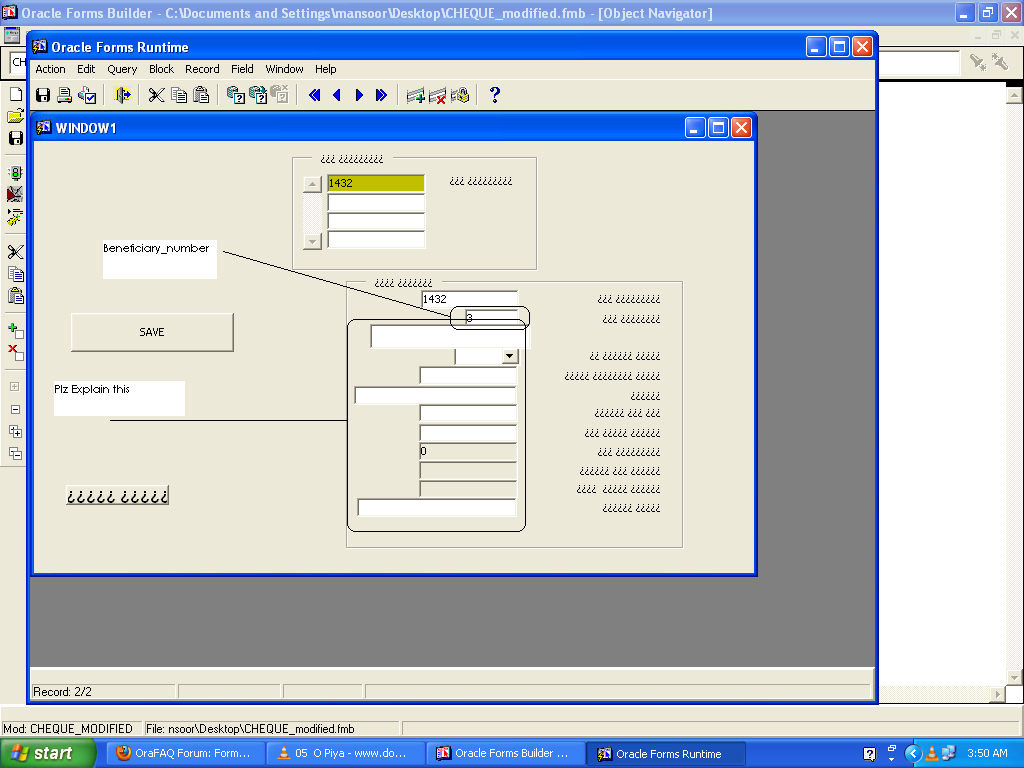Viewport: 1024px width, 768px height.
Task: Open the Help menu
Action: [325, 69]
